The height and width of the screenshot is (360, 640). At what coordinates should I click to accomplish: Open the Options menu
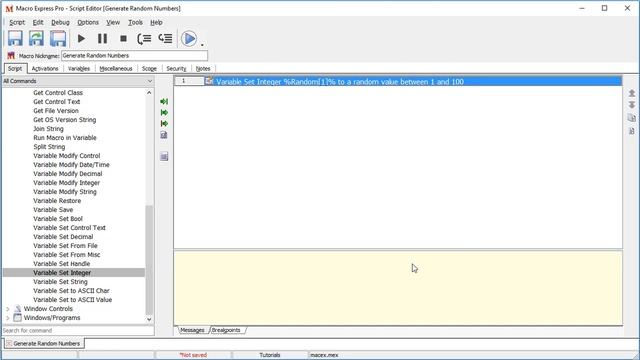(x=88, y=22)
